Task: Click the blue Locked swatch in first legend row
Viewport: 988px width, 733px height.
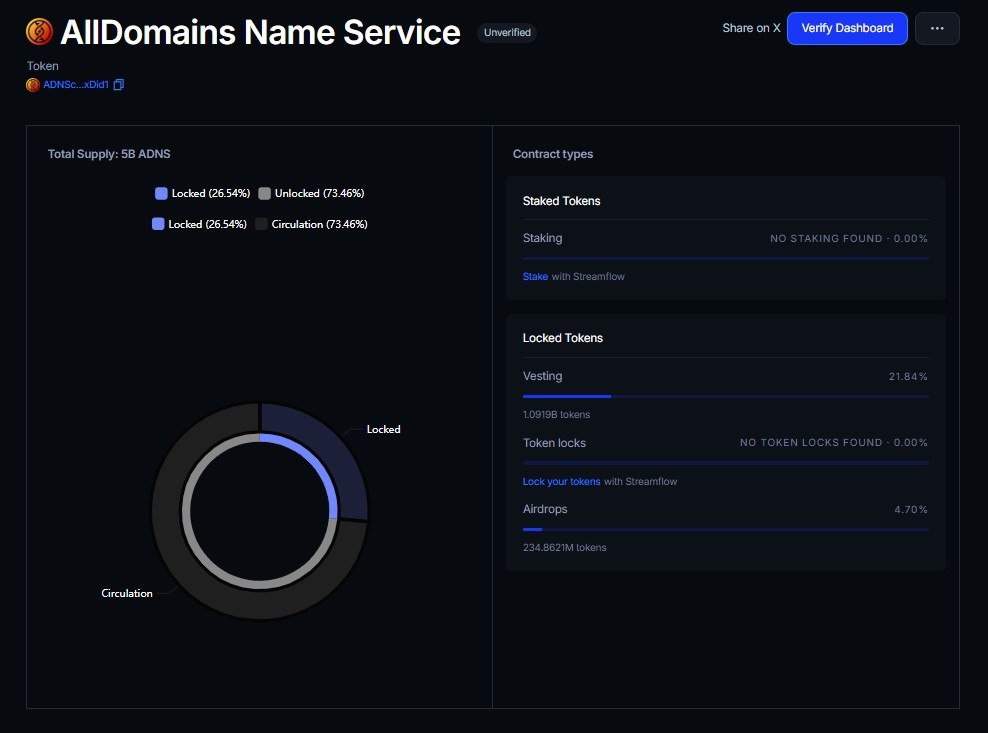Action: [161, 193]
